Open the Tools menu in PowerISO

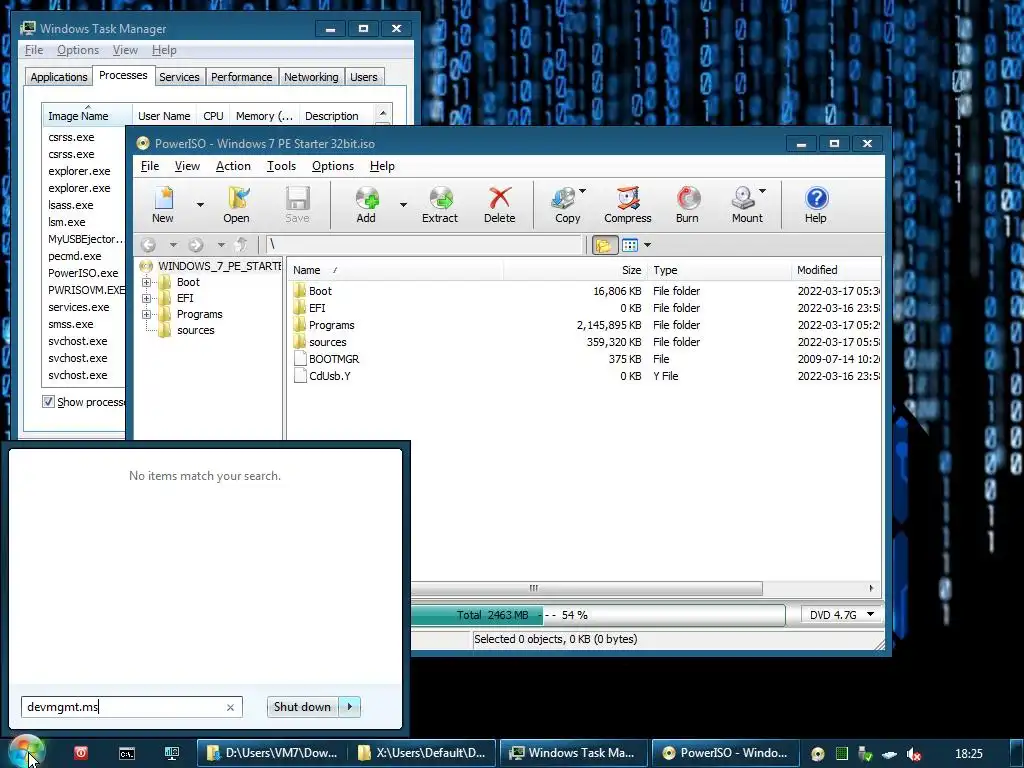pyautogui.click(x=281, y=166)
